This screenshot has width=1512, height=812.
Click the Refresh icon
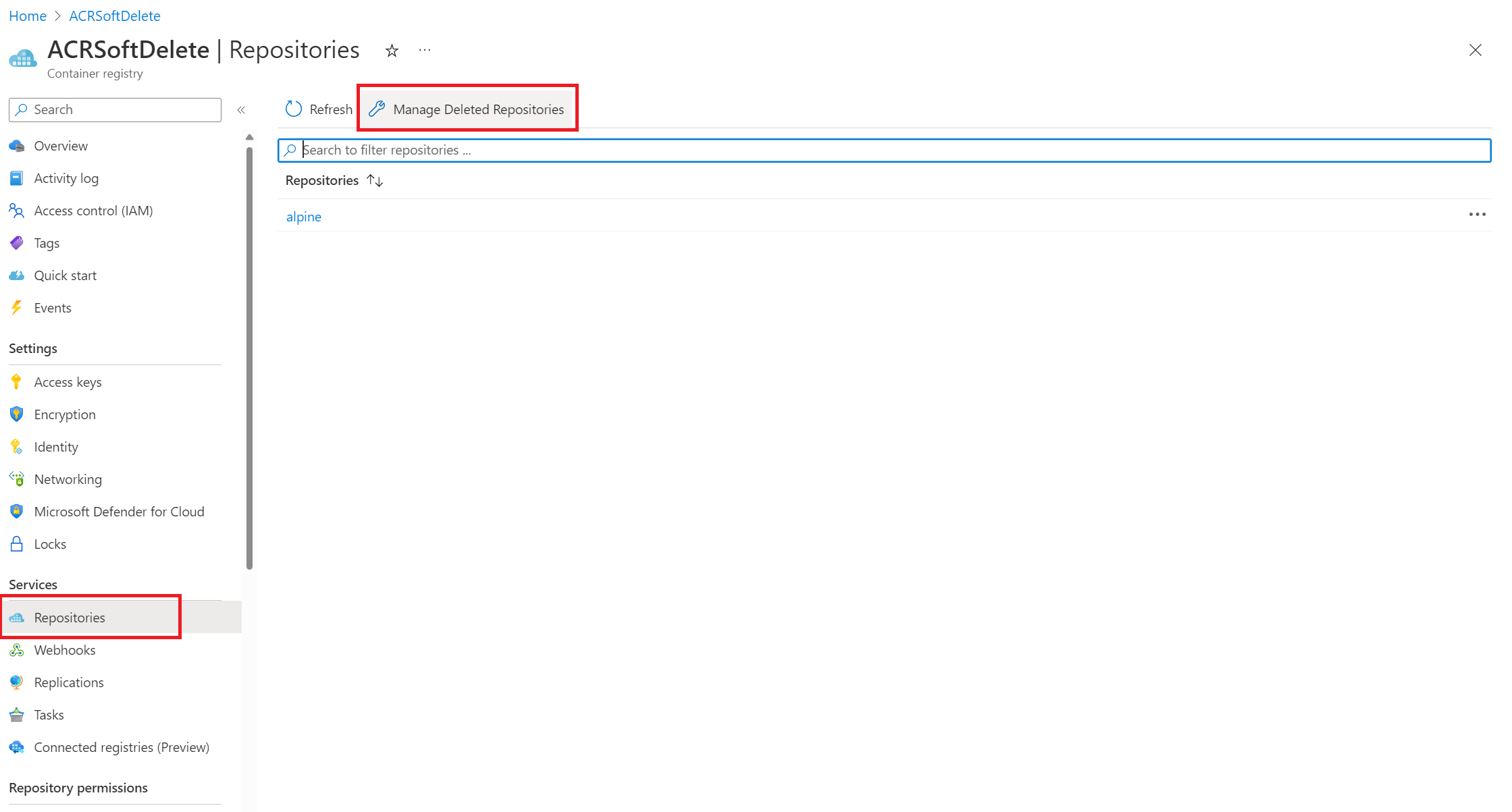pos(293,108)
